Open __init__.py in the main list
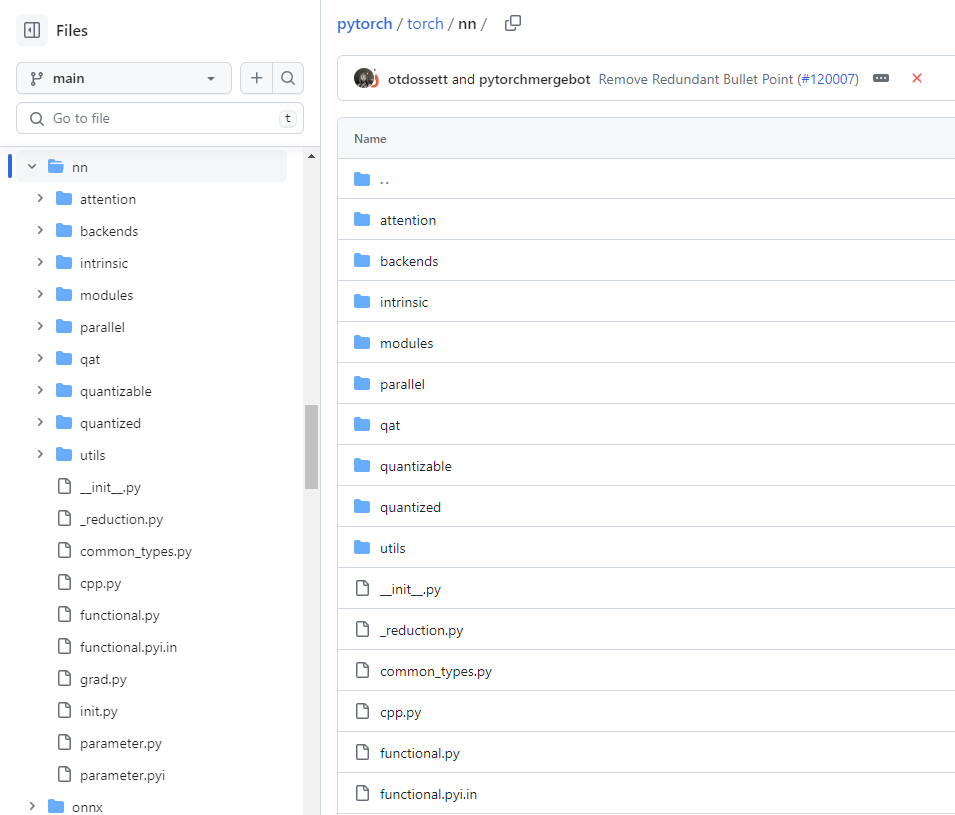The width and height of the screenshot is (955, 815). tap(411, 589)
